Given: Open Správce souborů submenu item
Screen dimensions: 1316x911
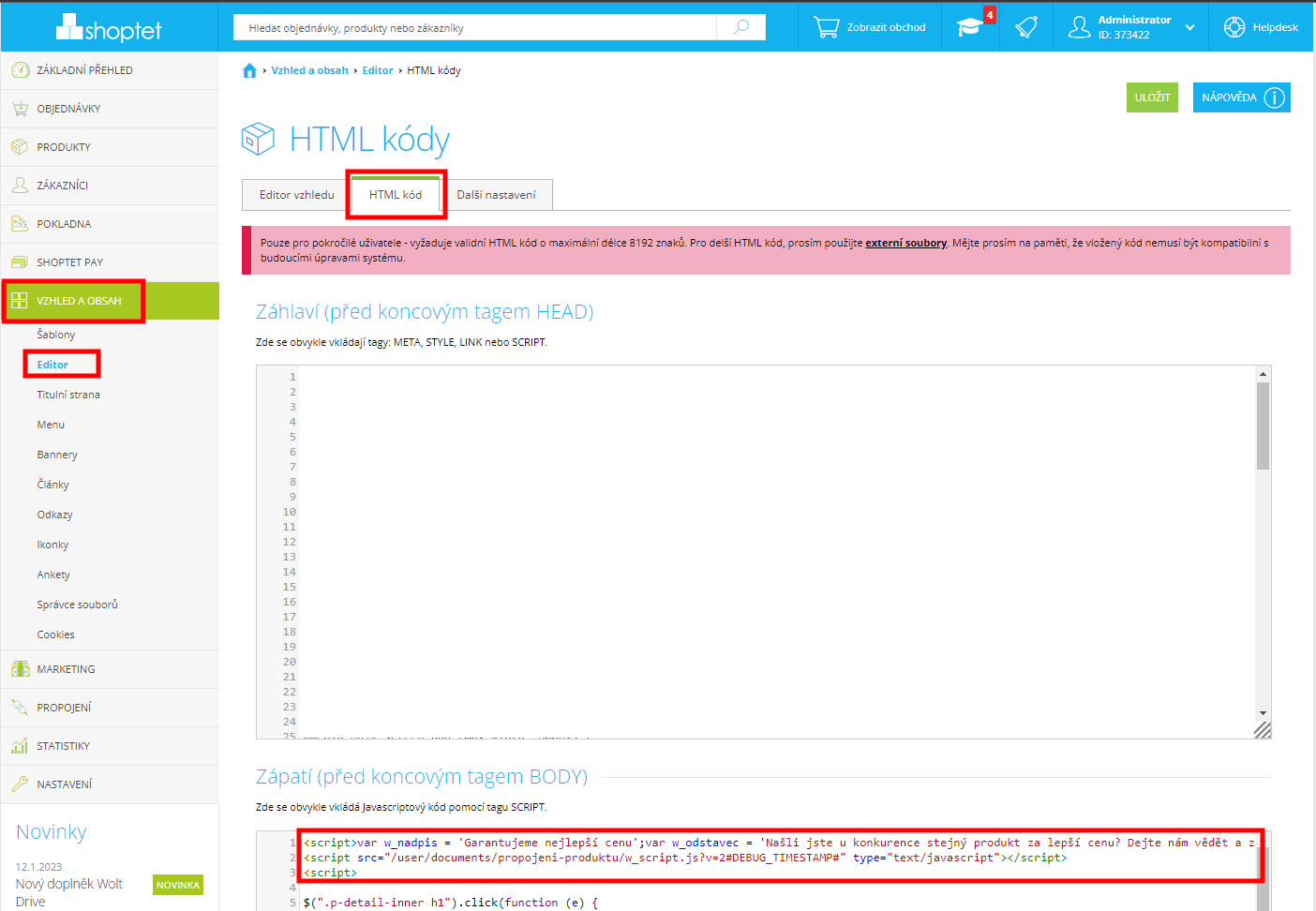Looking at the screenshot, I should 78,605.
